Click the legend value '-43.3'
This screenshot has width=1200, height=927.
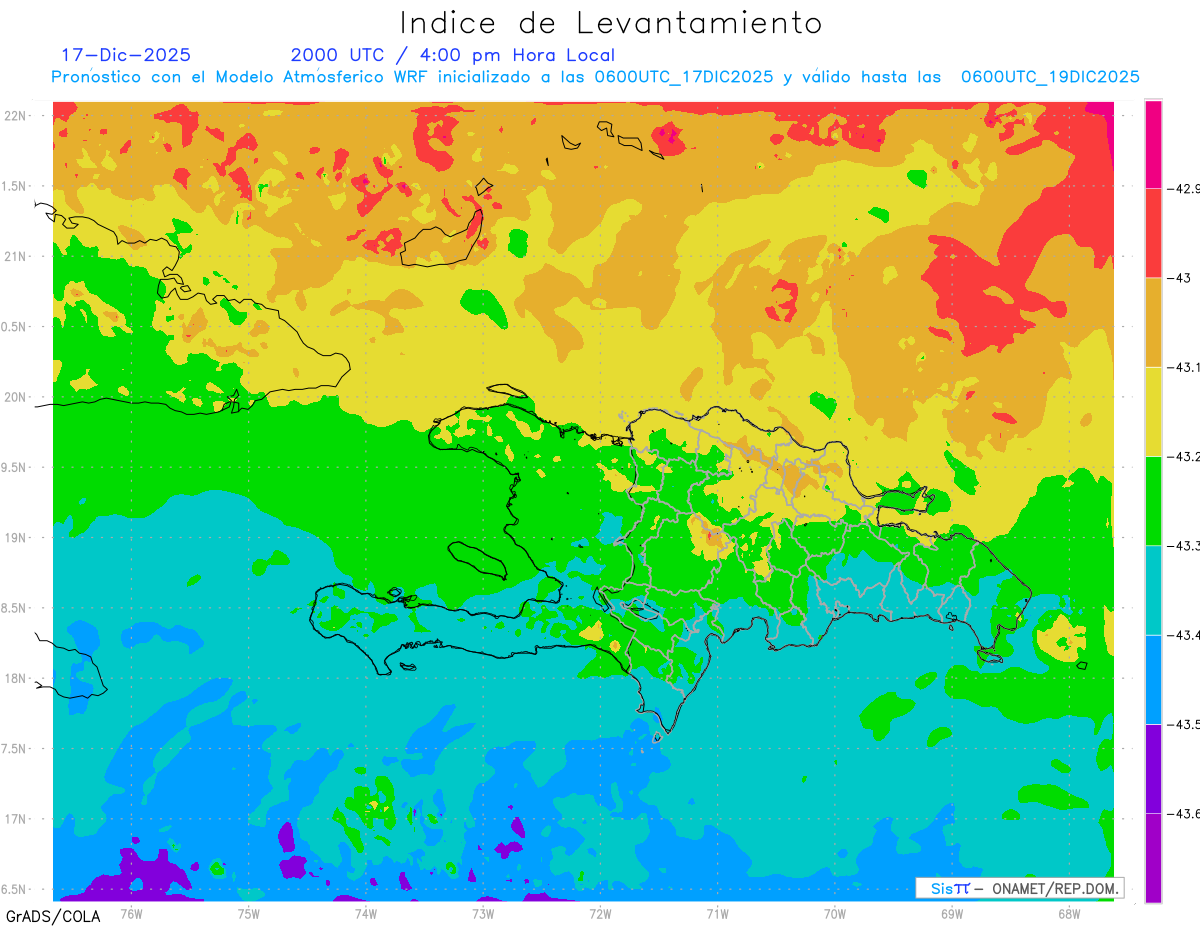[x=1184, y=546]
